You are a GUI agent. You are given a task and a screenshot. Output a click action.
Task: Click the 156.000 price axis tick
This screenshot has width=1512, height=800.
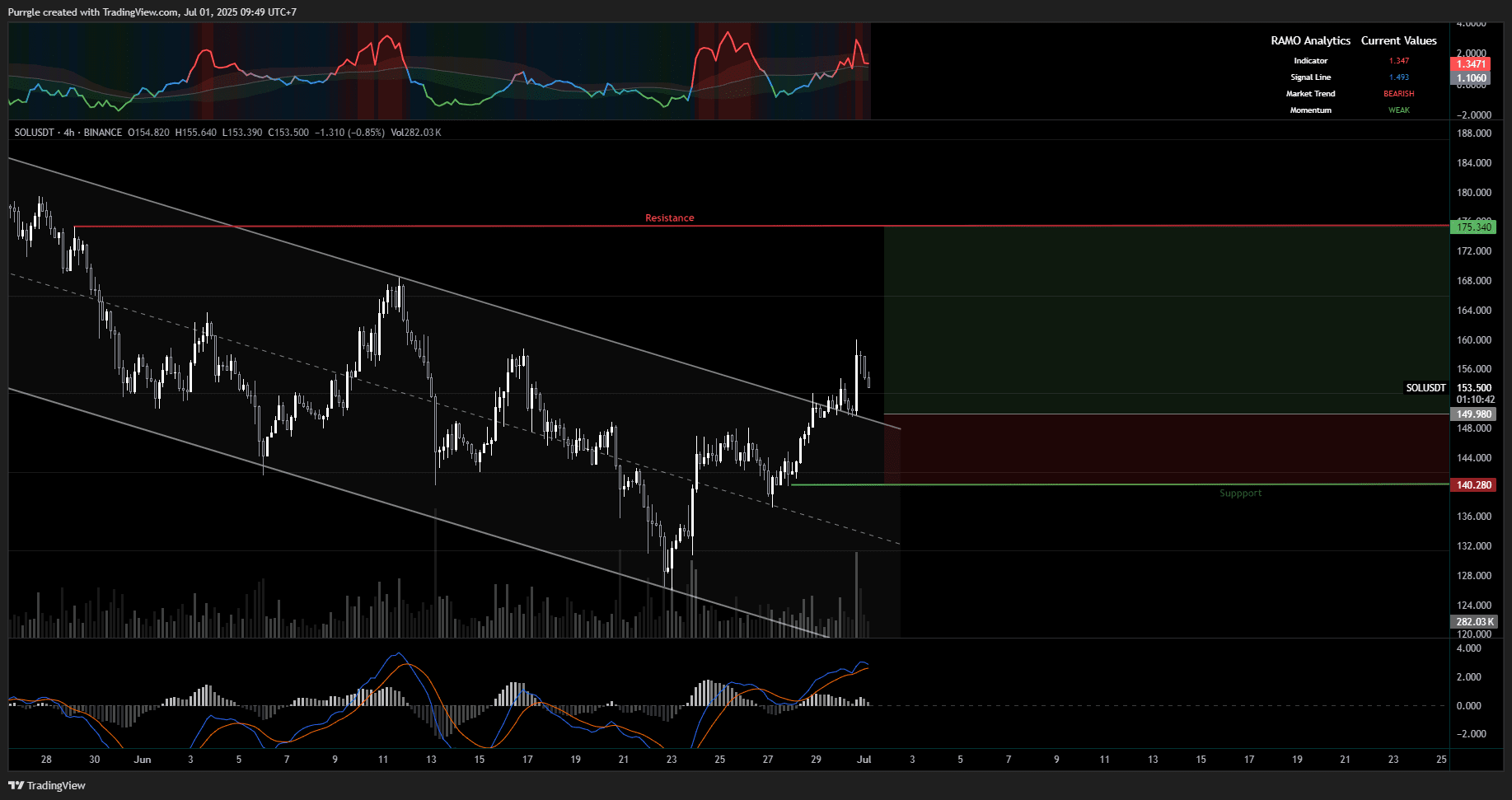pyautogui.click(x=1474, y=369)
